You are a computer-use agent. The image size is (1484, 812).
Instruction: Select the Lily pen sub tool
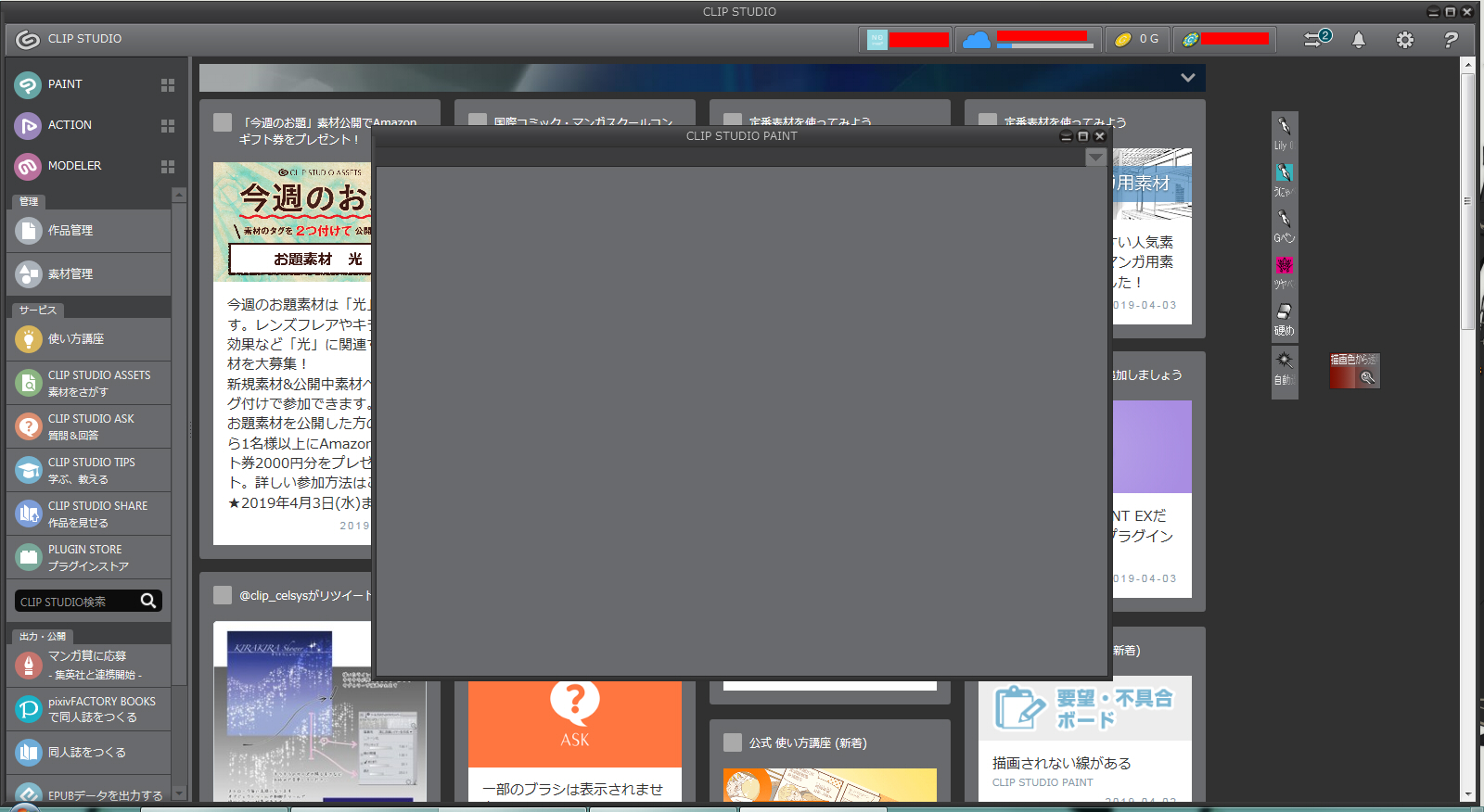(1285, 133)
